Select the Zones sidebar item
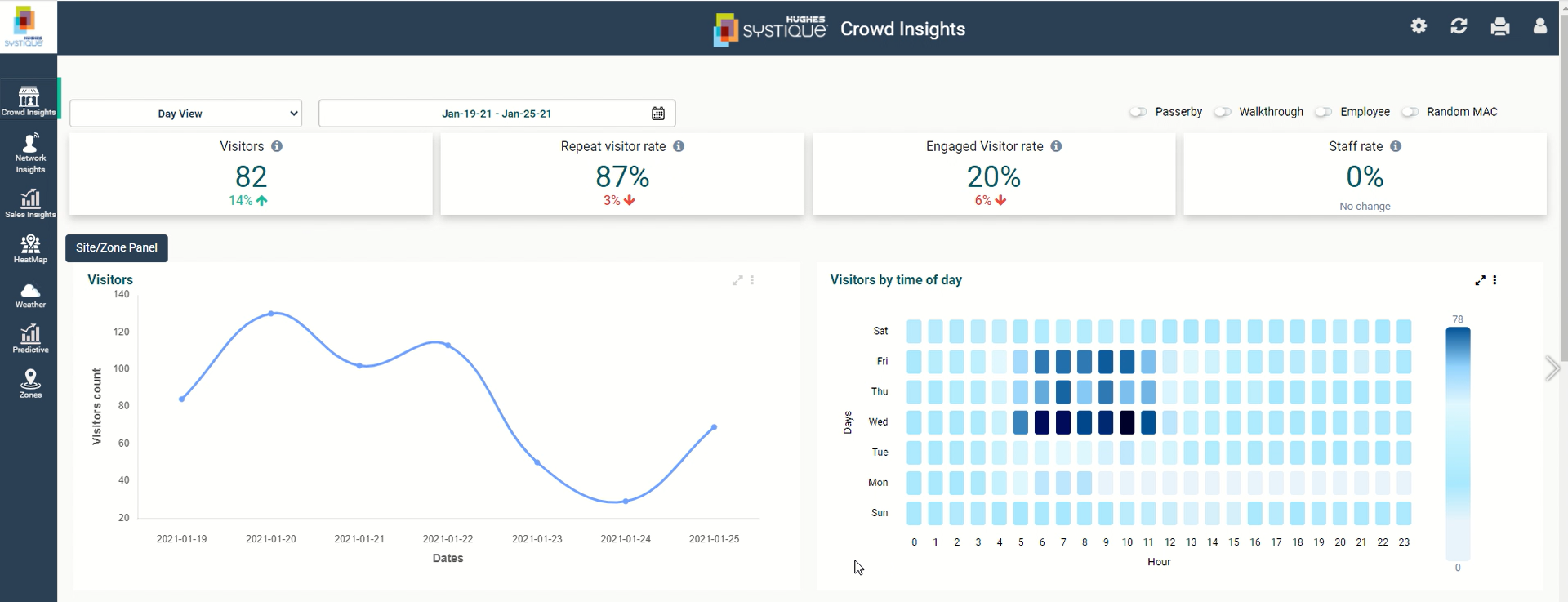Image resolution: width=1568 pixels, height=602 pixels. tap(29, 383)
